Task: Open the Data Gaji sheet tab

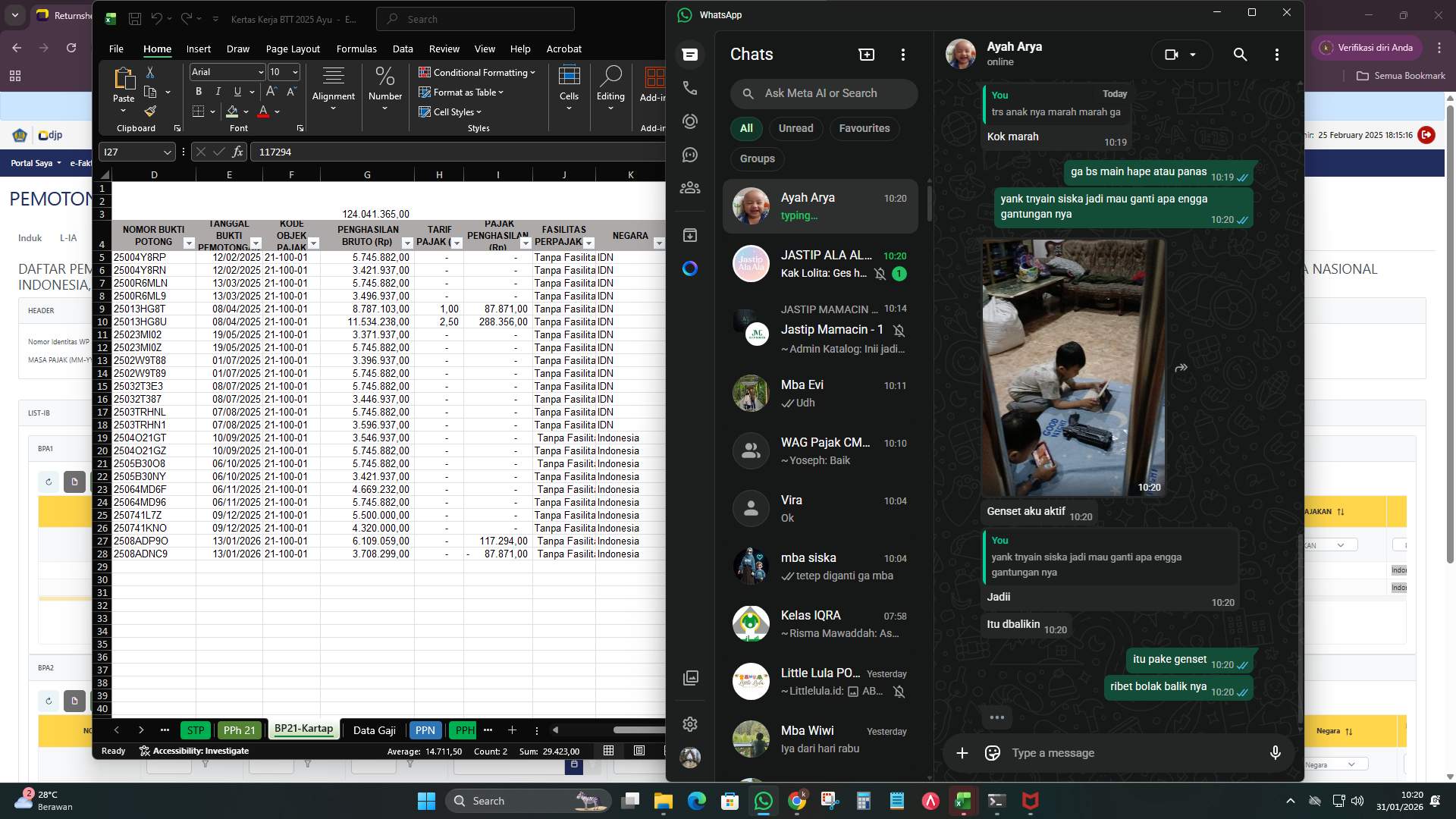Action: click(x=374, y=730)
